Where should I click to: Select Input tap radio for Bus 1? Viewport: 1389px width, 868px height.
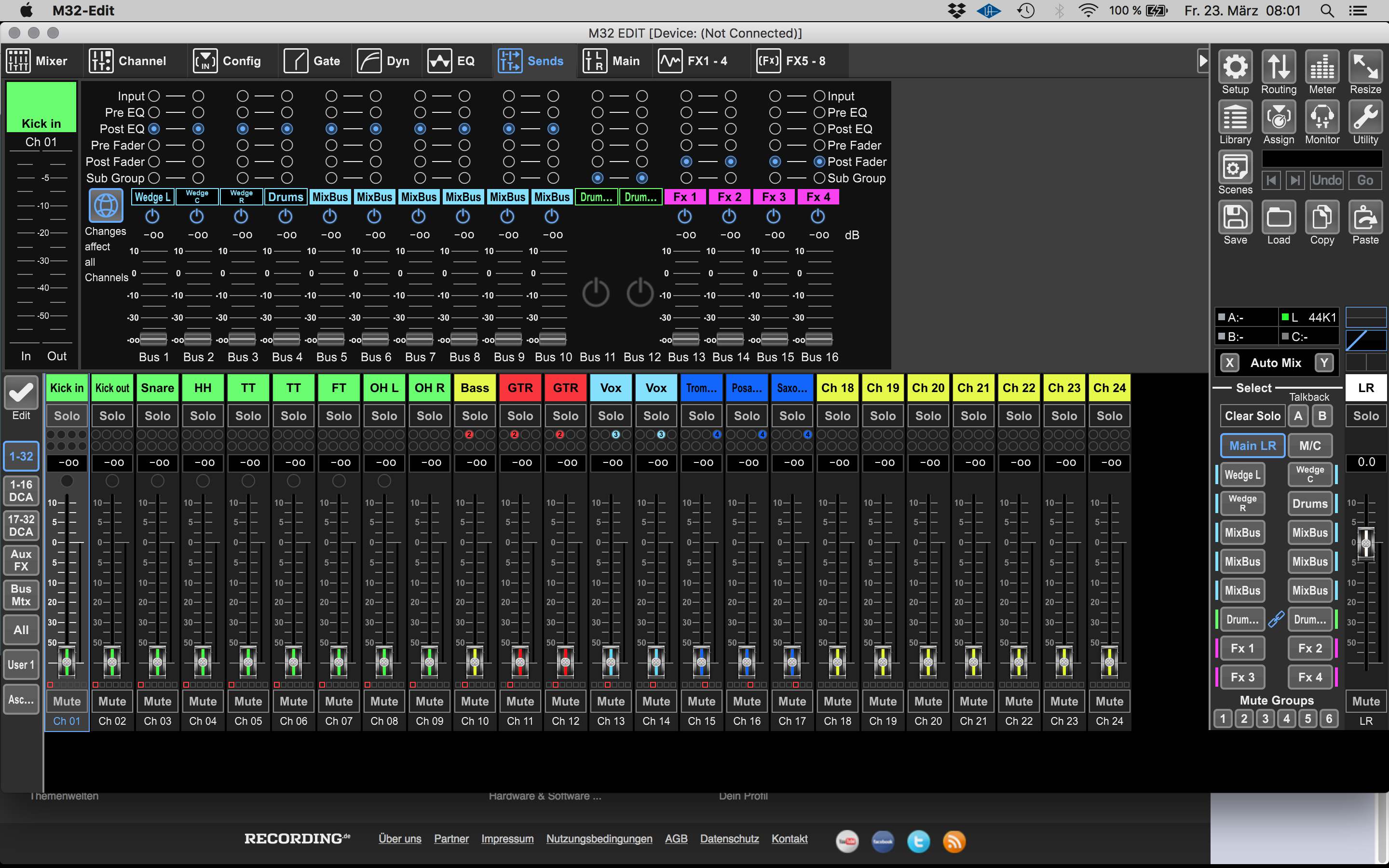point(154,96)
